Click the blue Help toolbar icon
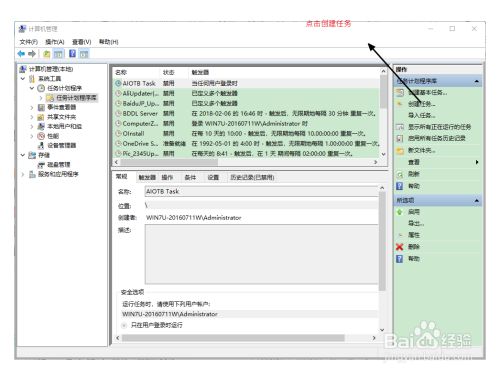Screen dimensions: 500x374 tap(72, 54)
